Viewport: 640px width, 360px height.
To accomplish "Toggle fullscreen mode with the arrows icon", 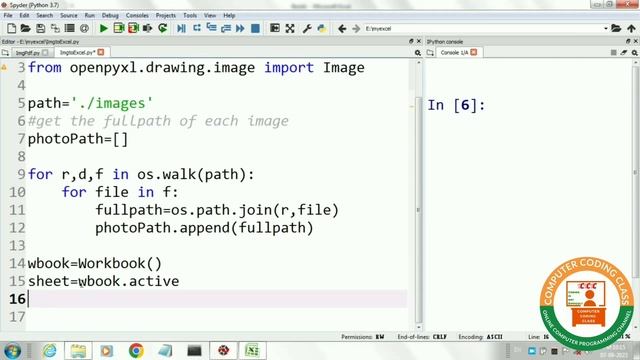I will click(x=290, y=28).
